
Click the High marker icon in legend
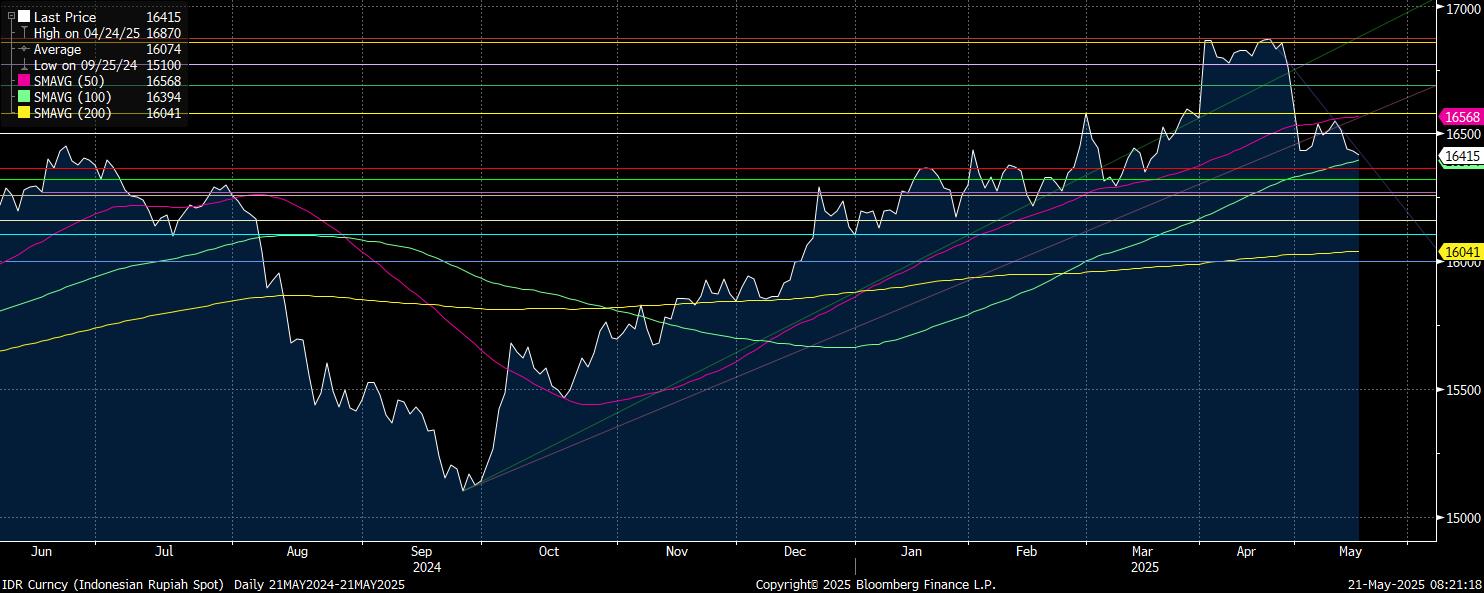24,33
